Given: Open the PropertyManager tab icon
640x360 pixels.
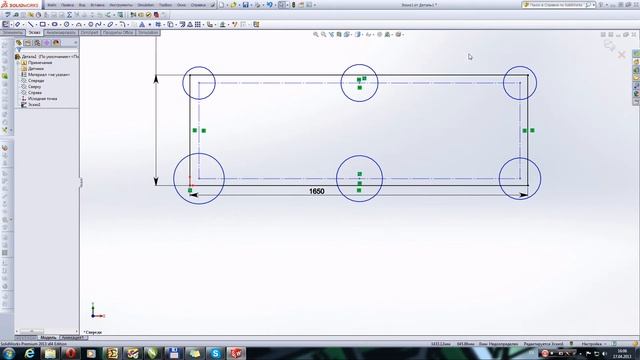Looking at the screenshot, I should pyautogui.click(x=28, y=42).
